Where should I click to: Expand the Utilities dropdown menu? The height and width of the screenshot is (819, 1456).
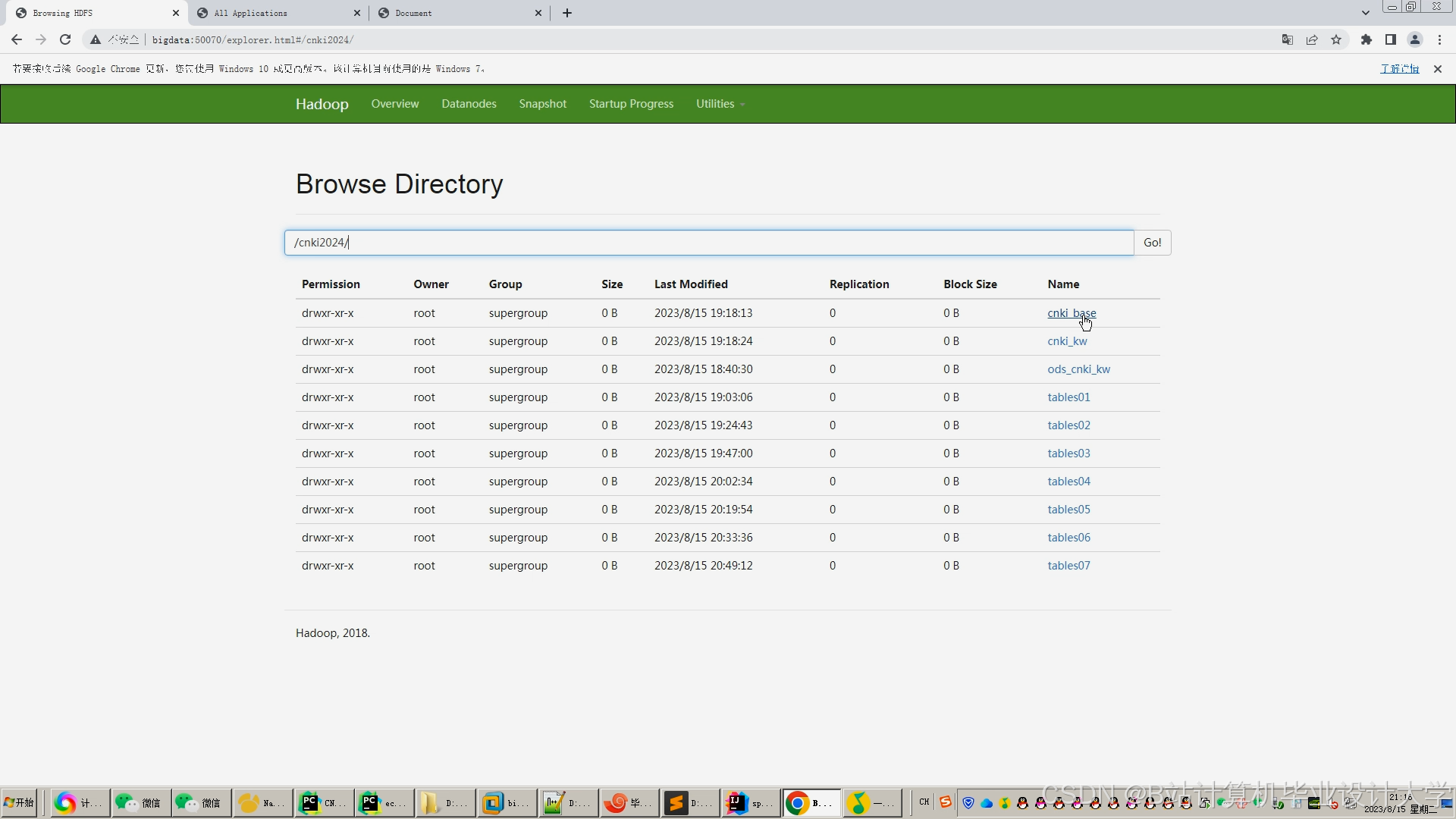coord(720,104)
